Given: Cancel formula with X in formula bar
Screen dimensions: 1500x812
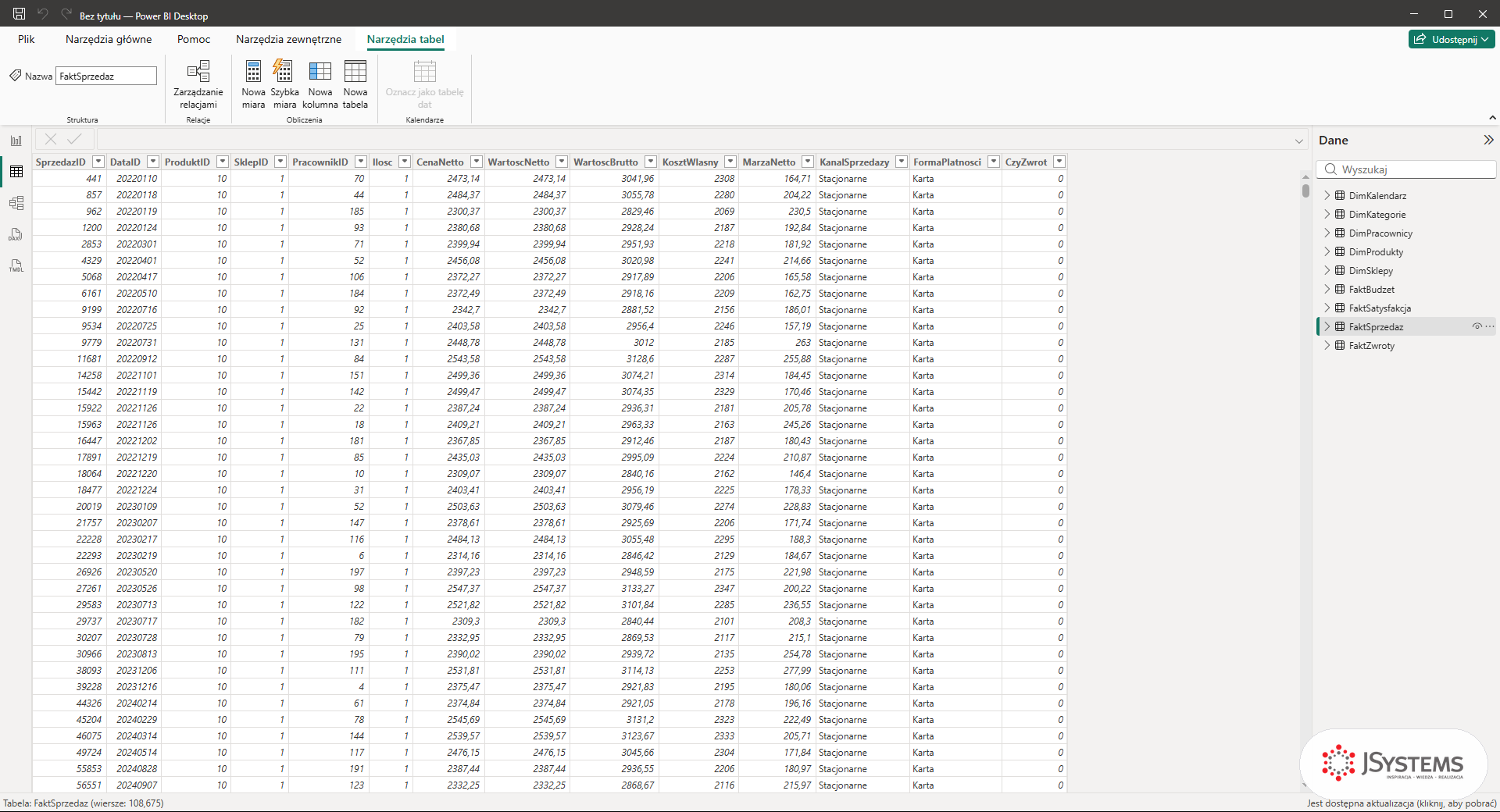Looking at the screenshot, I should [x=51, y=139].
